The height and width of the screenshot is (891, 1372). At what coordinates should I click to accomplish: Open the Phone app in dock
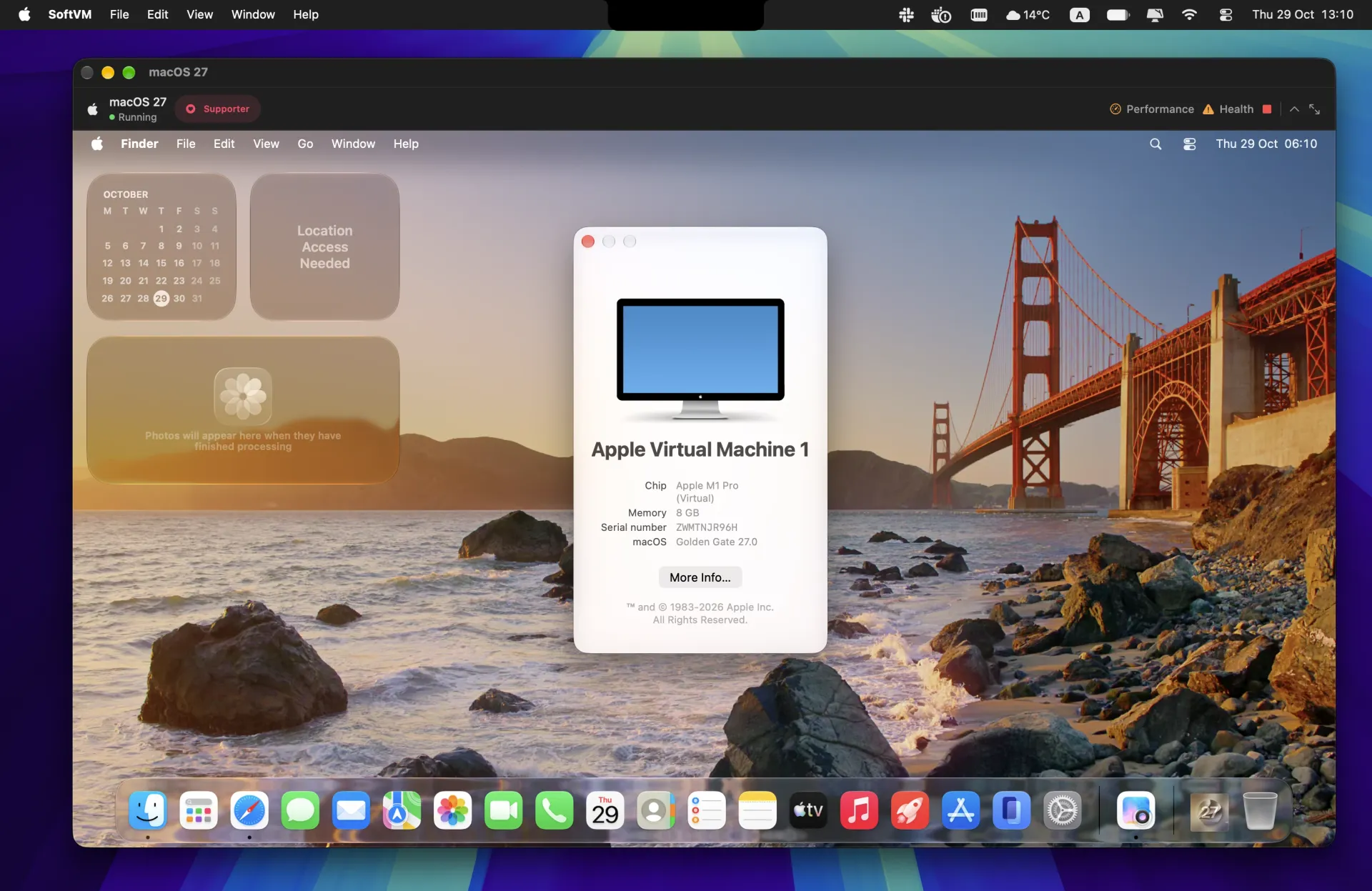pos(555,810)
